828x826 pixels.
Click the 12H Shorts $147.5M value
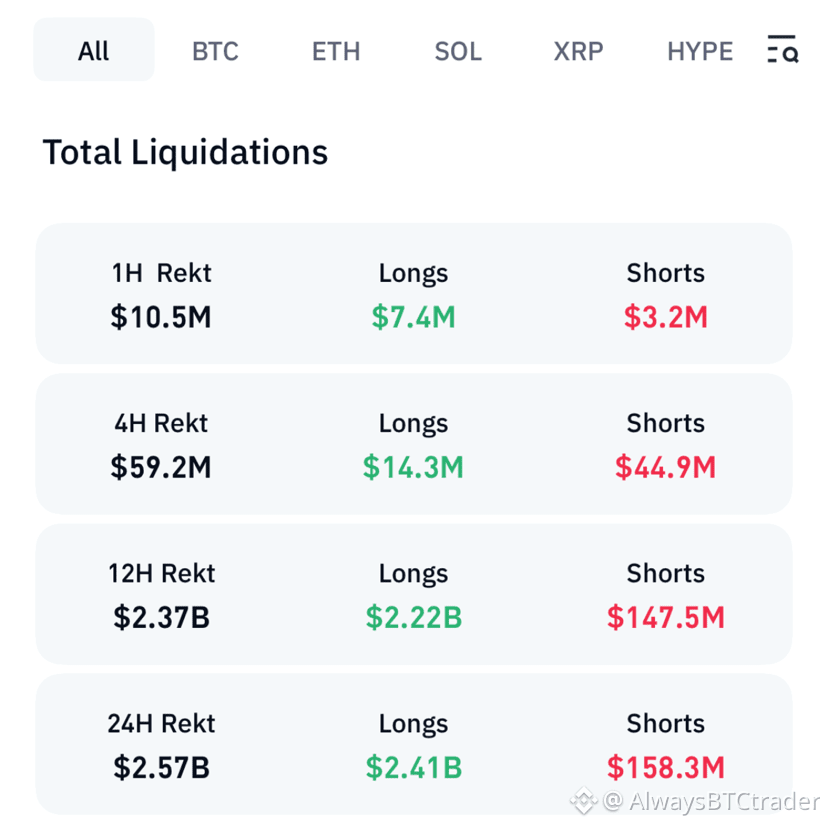(665, 617)
